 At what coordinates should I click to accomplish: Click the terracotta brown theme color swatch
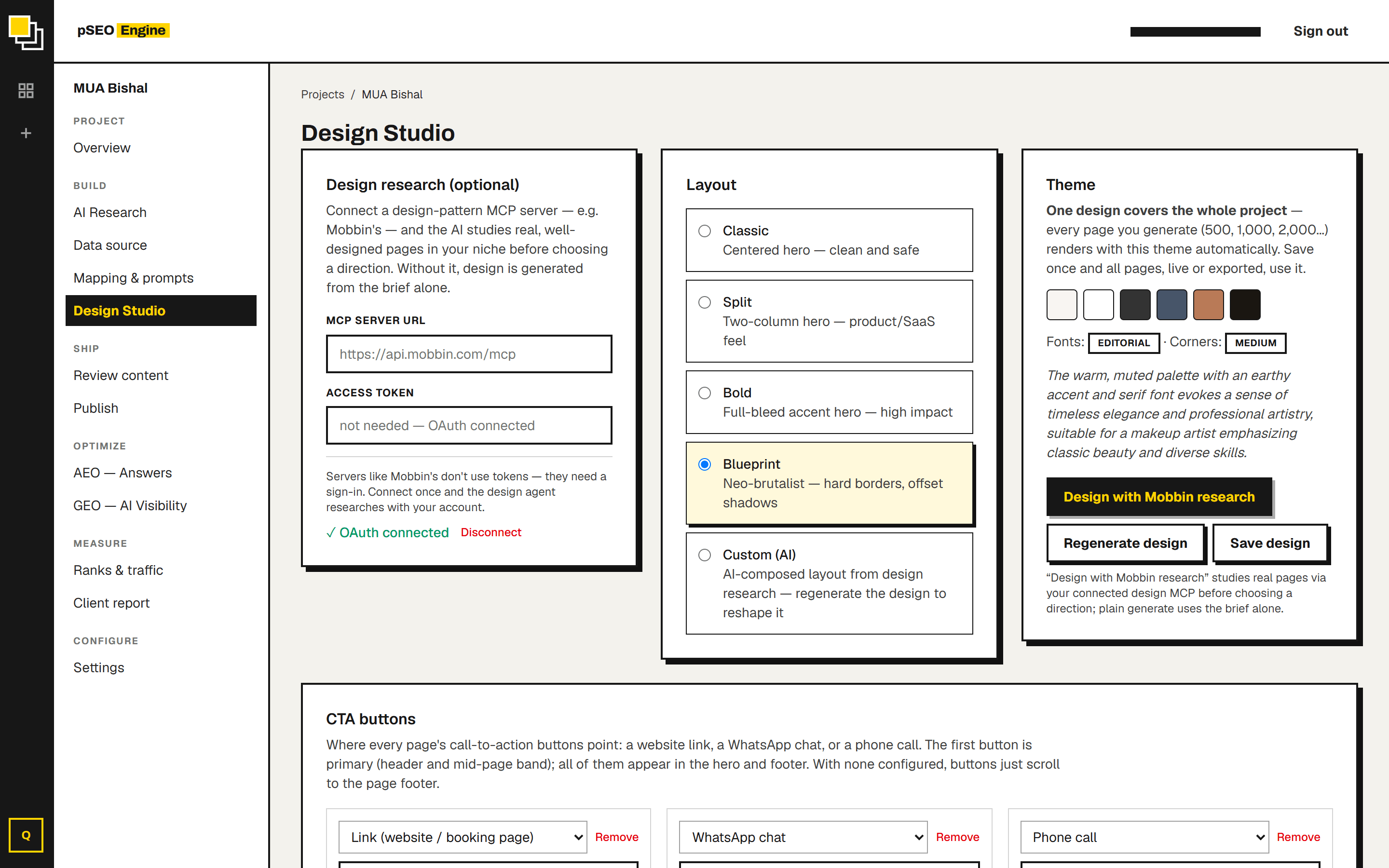click(x=1208, y=305)
